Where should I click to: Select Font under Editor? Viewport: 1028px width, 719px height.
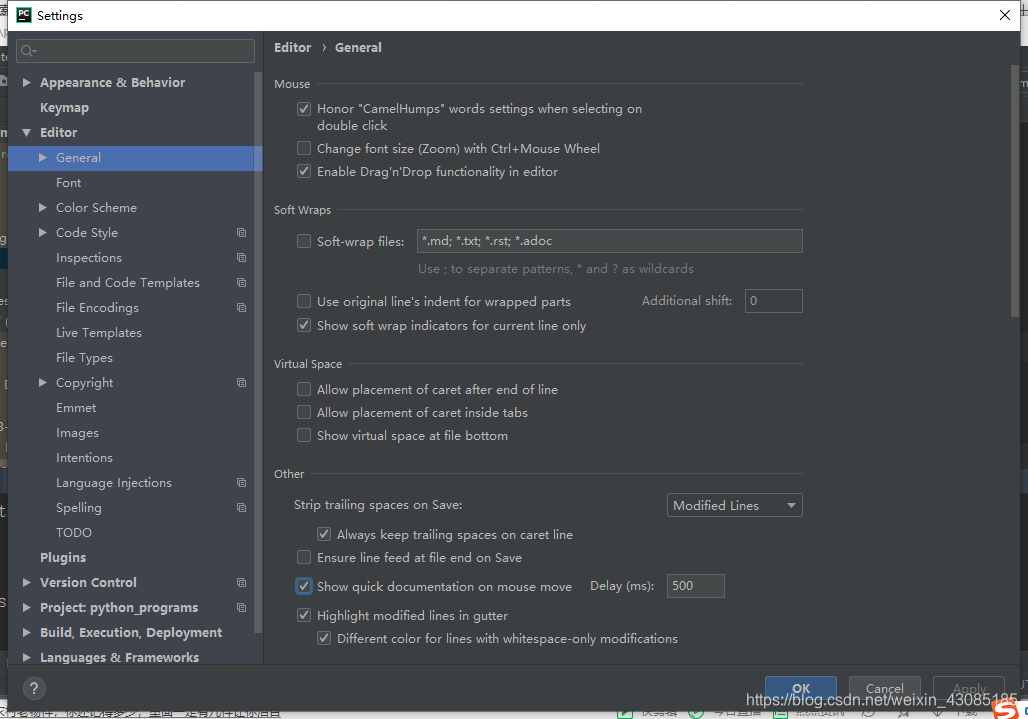(69, 183)
